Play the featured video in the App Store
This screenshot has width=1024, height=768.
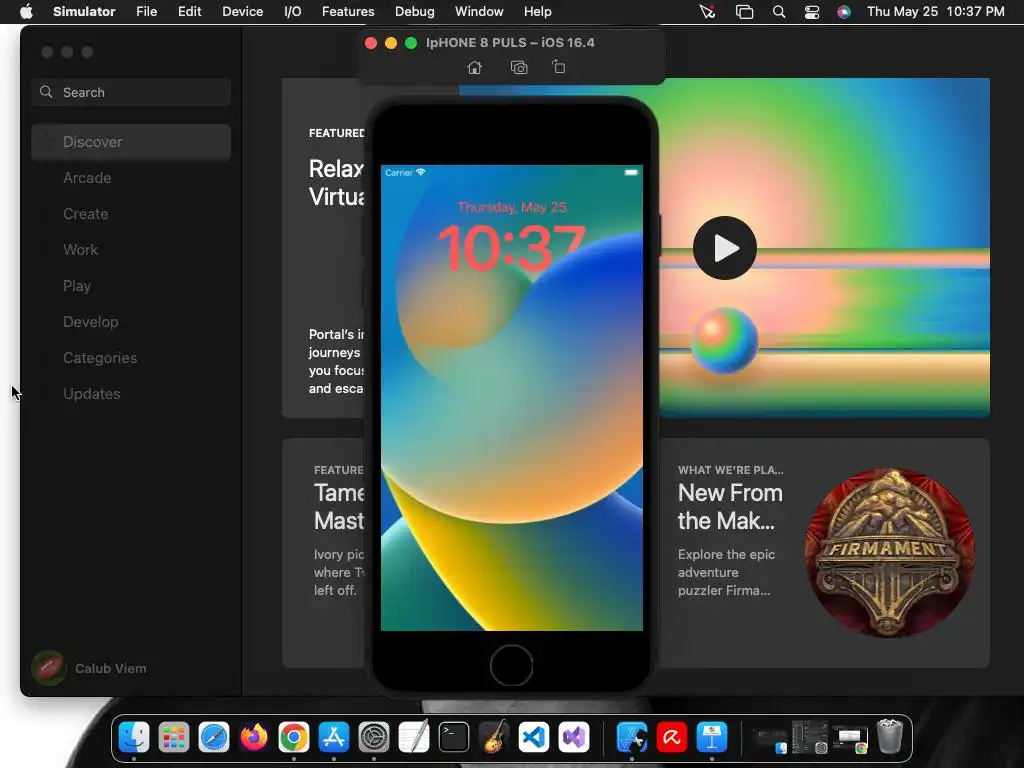tap(725, 248)
